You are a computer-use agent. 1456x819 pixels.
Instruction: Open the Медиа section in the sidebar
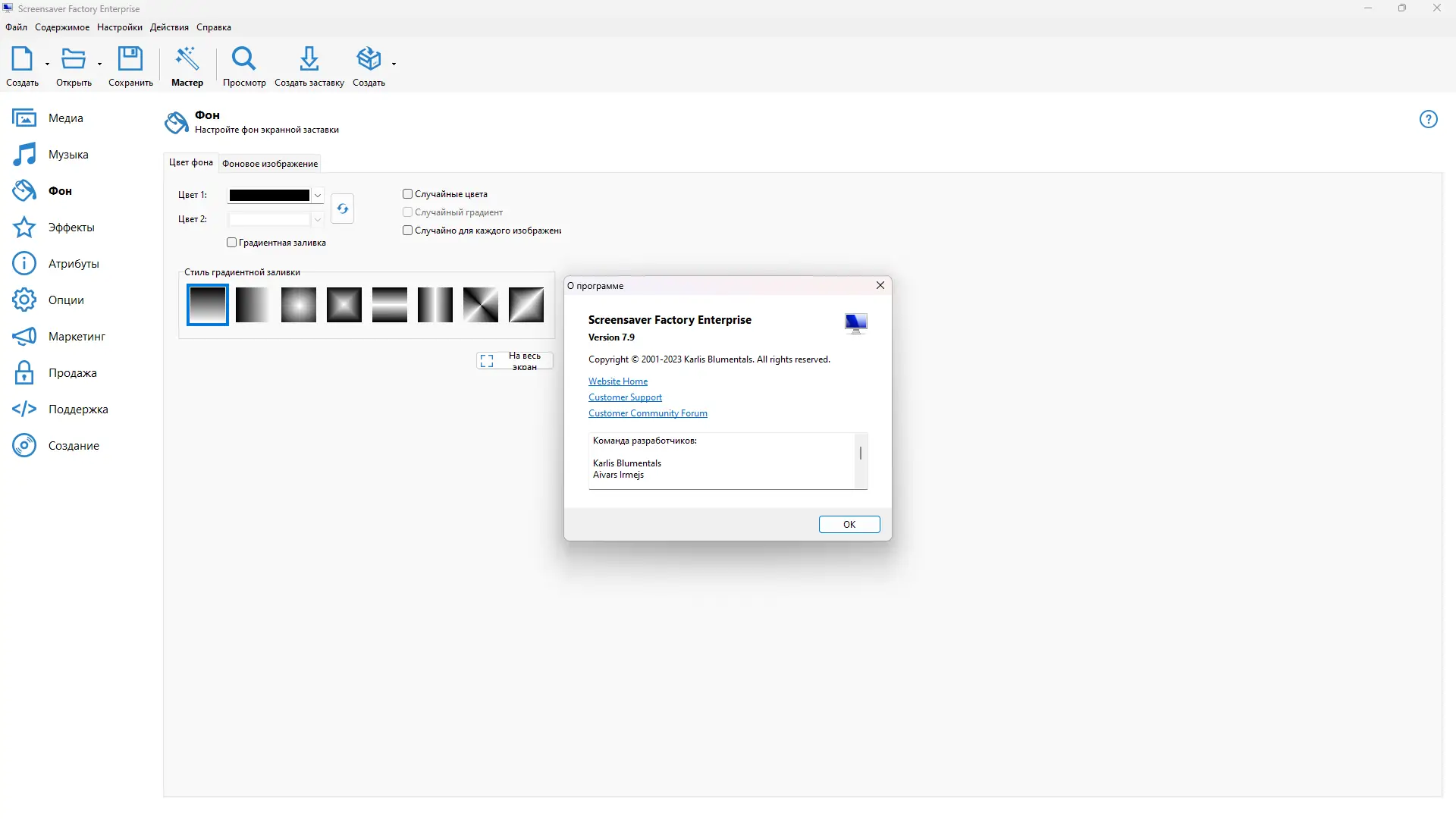click(x=64, y=118)
